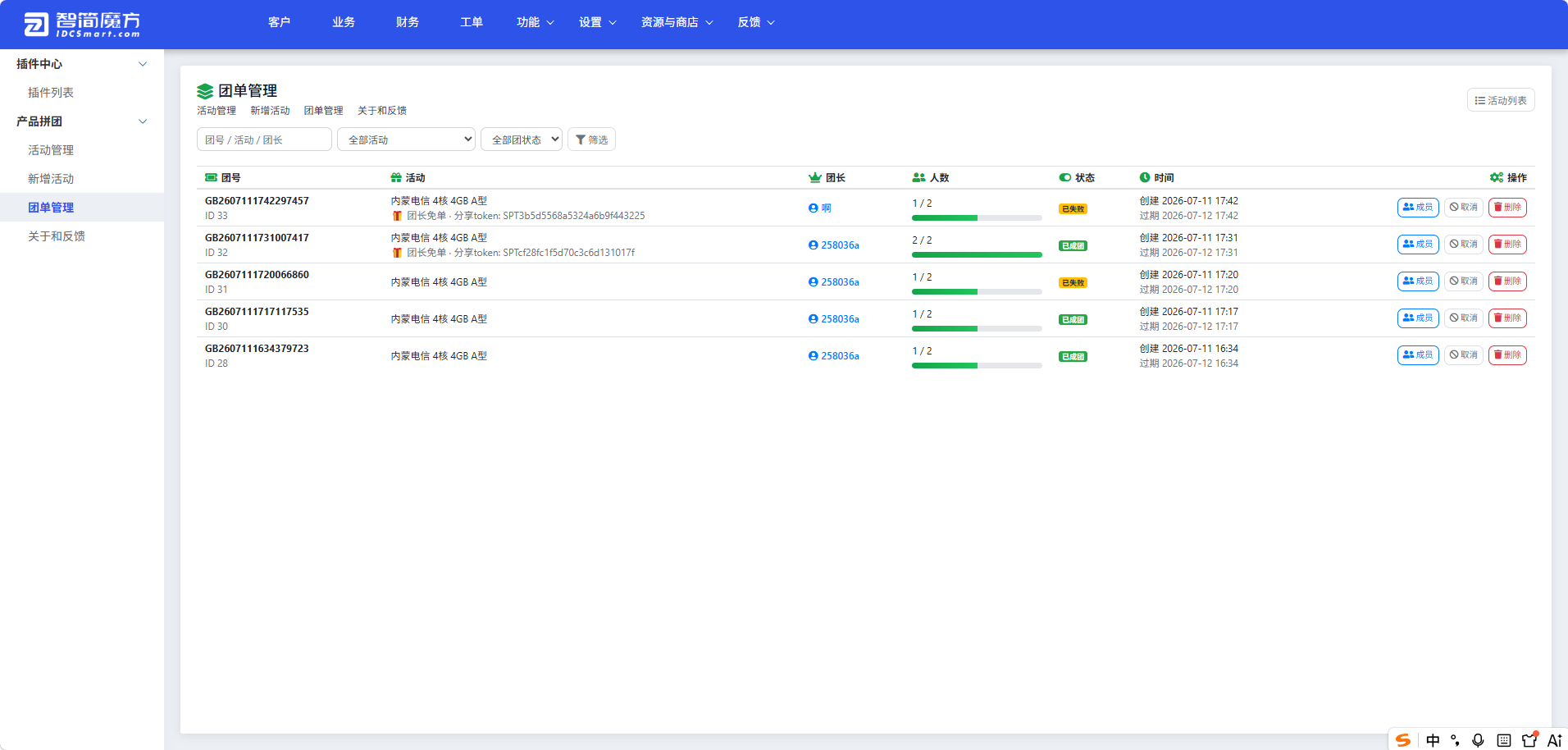The image size is (1568, 750).
Task: Click the toggle icon beside the 状态 header
Action: (1065, 177)
